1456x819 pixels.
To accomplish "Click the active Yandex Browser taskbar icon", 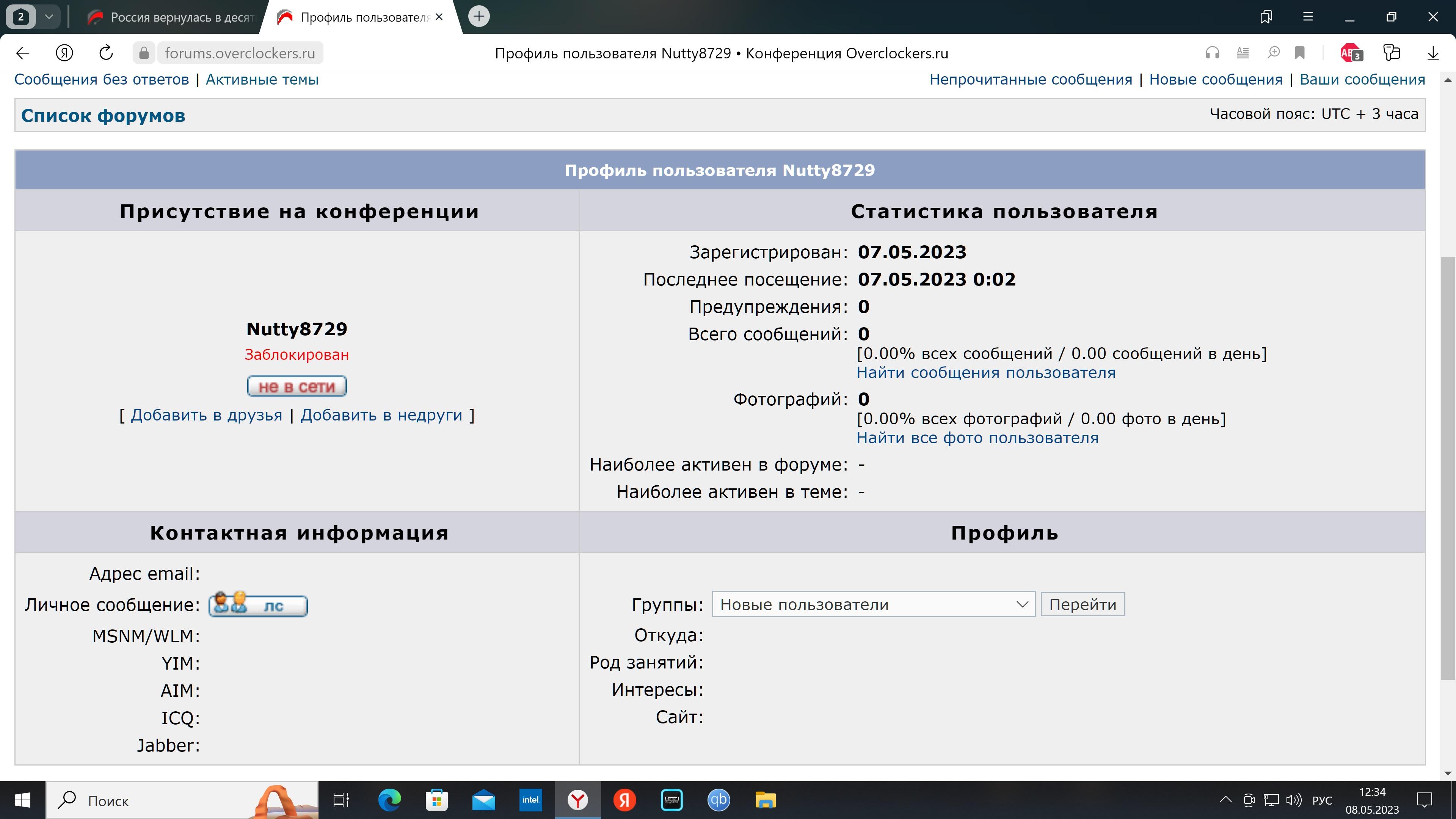I will [x=577, y=800].
